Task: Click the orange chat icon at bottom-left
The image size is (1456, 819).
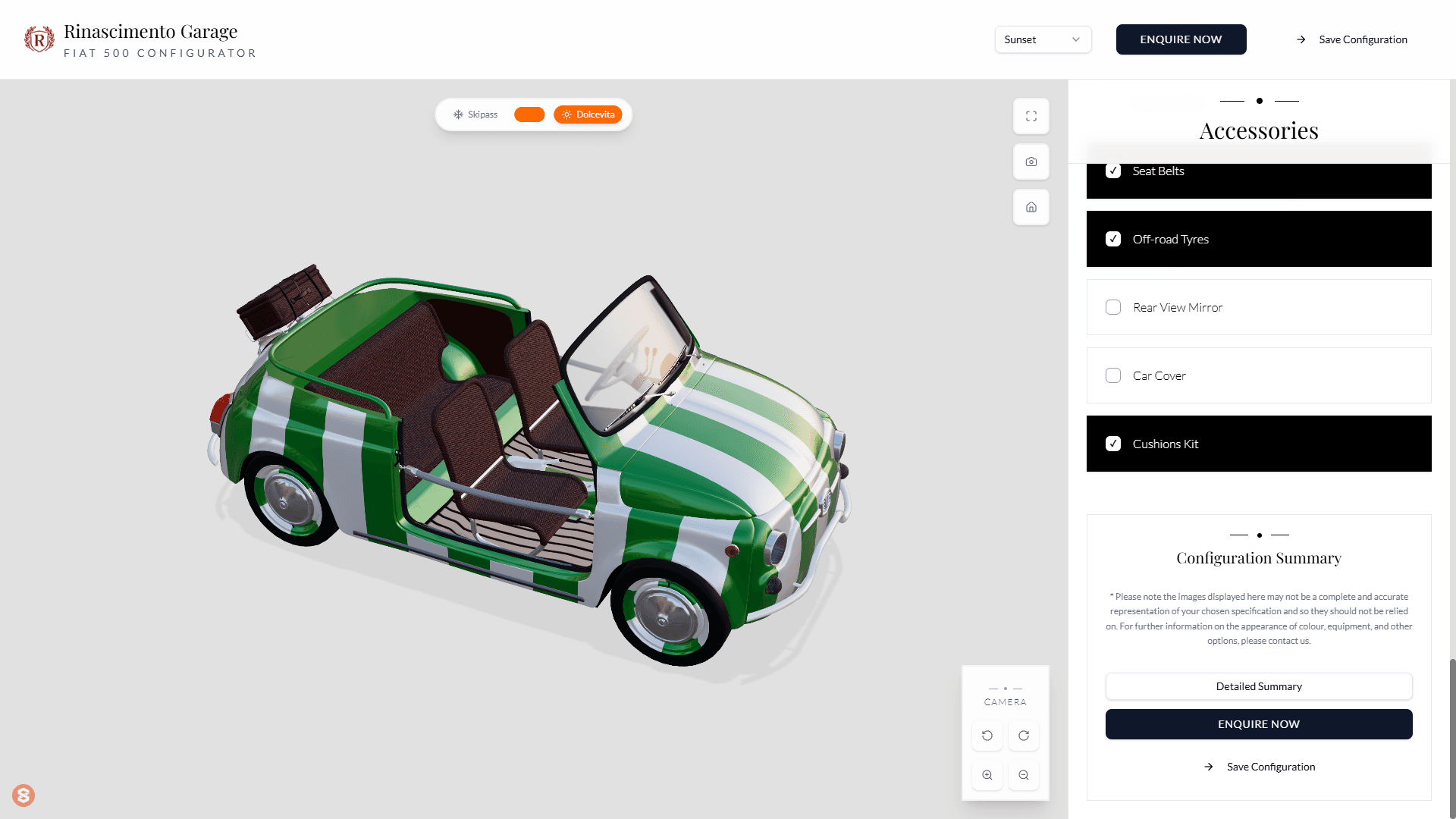Action: click(24, 795)
